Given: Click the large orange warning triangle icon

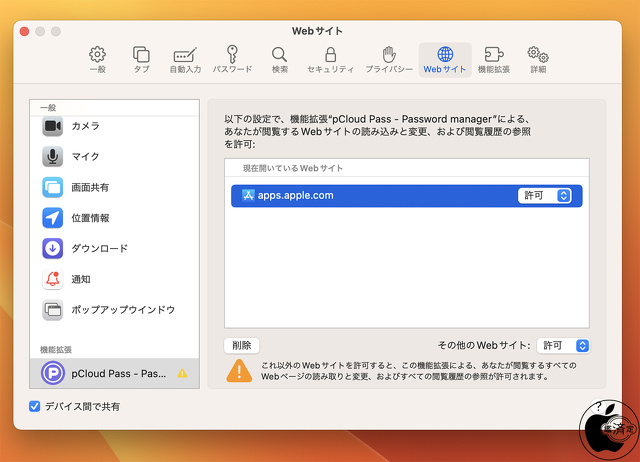Looking at the screenshot, I should pyautogui.click(x=239, y=371).
